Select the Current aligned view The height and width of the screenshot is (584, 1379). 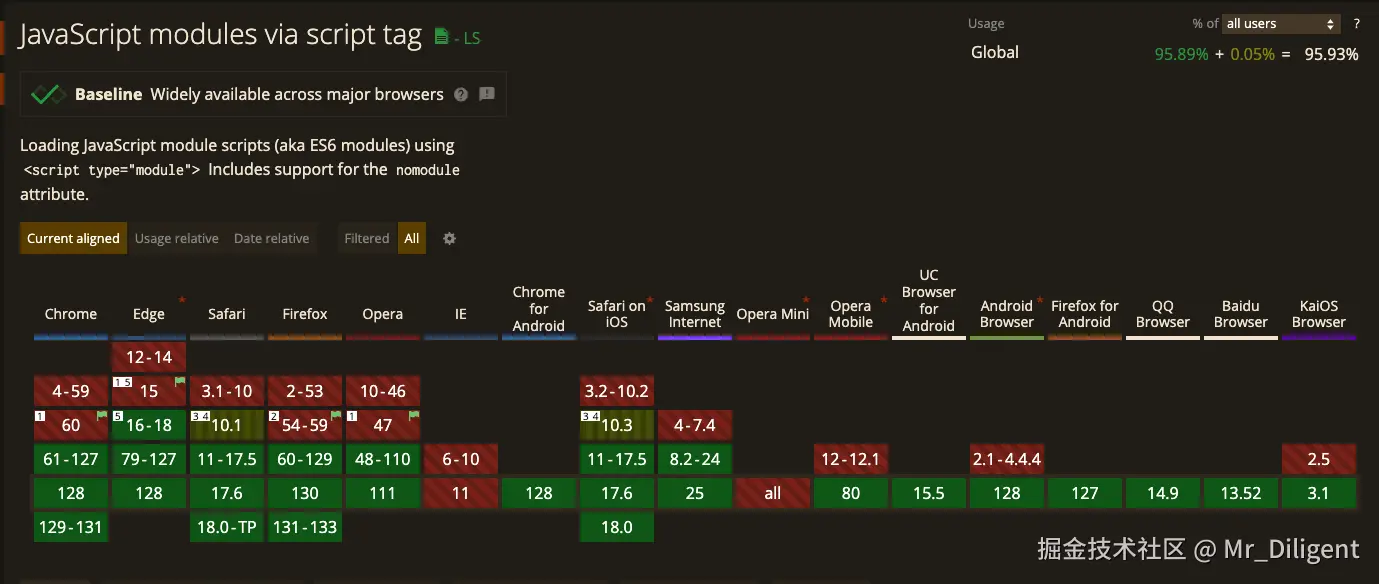[73, 238]
